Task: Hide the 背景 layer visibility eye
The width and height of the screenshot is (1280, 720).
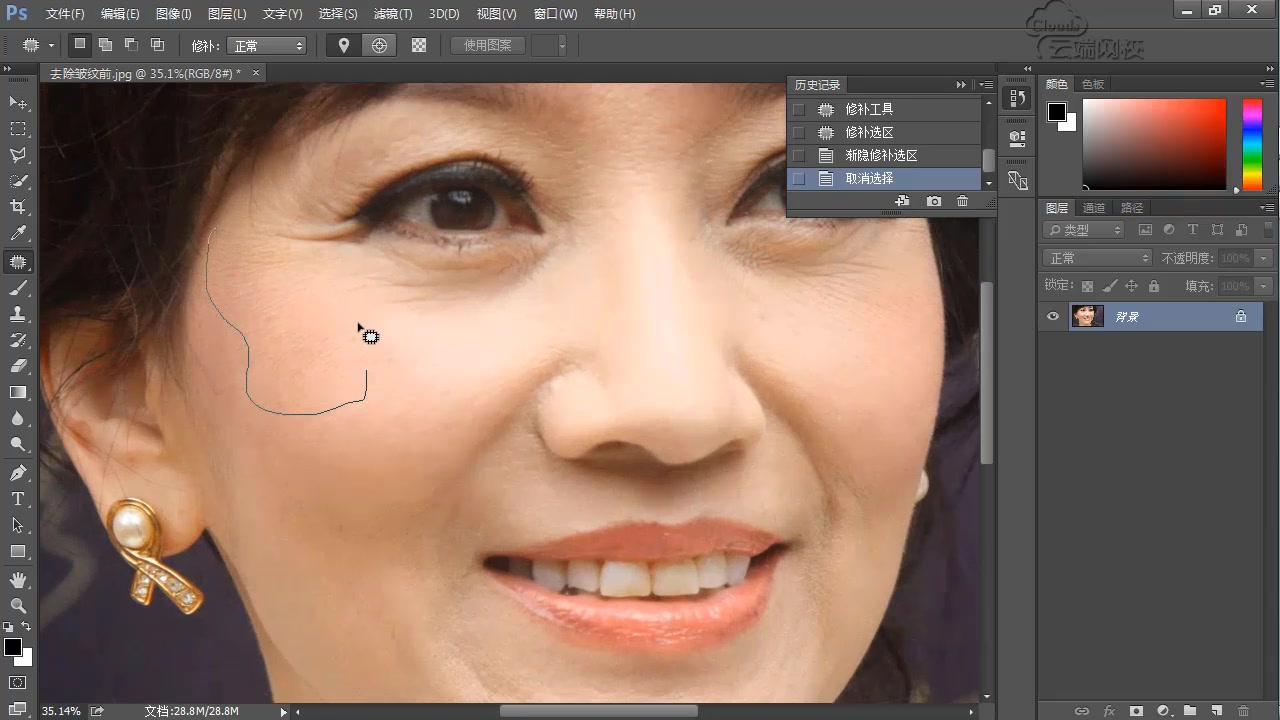Action: [x=1052, y=316]
